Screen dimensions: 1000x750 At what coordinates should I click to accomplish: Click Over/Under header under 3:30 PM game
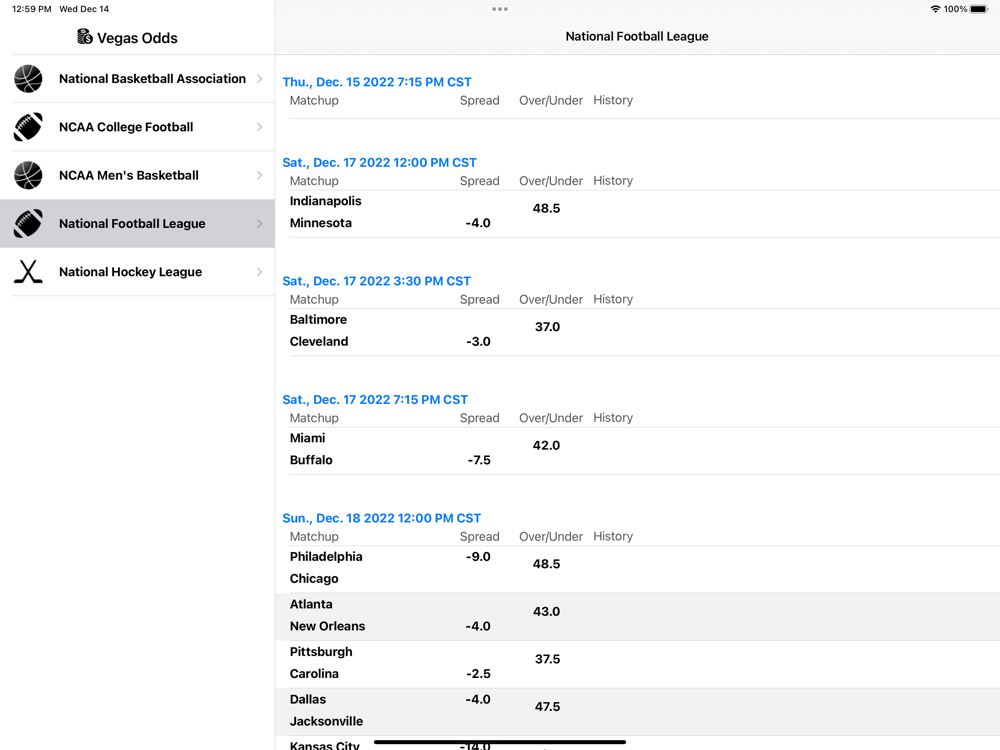[x=551, y=299]
